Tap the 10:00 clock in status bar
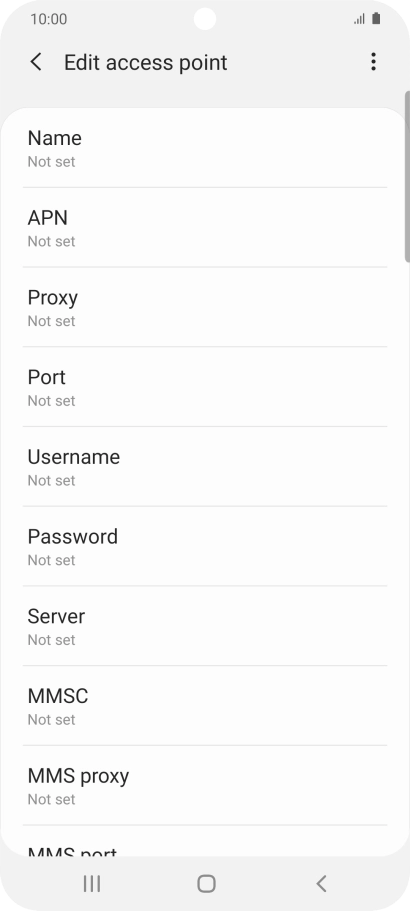The width and height of the screenshot is (410, 911). (x=49, y=19)
